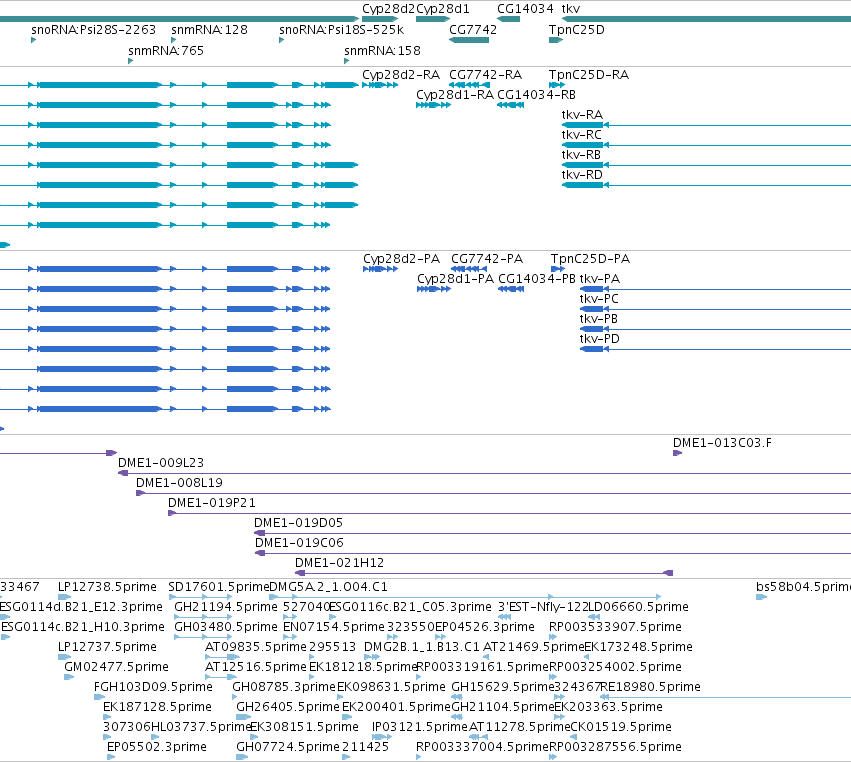Image resolution: width=851 pixels, height=762 pixels.
Task: Select the CG14034-PB protein label
Action: (537, 279)
